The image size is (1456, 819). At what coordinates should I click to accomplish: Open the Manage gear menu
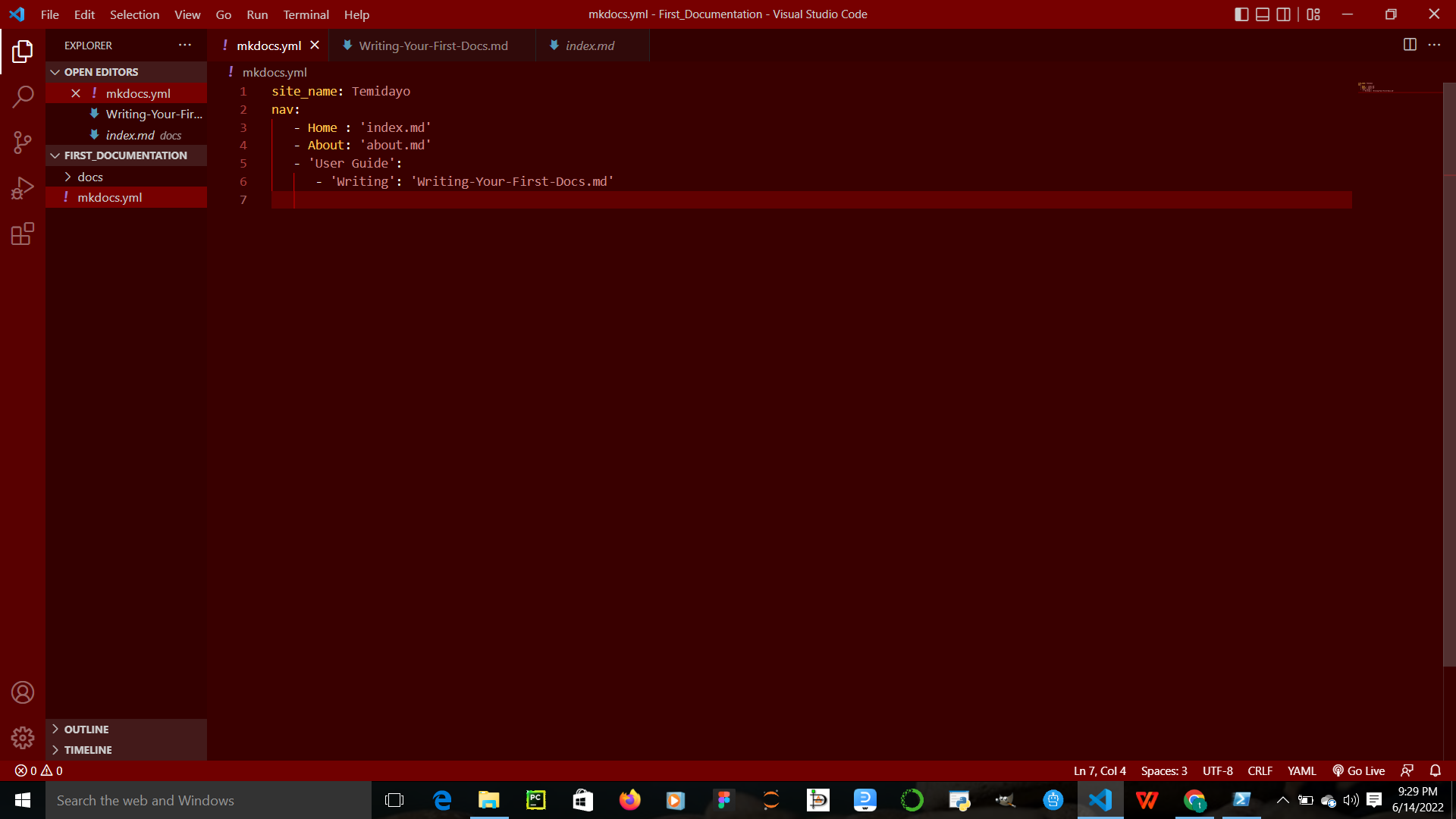tap(23, 738)
